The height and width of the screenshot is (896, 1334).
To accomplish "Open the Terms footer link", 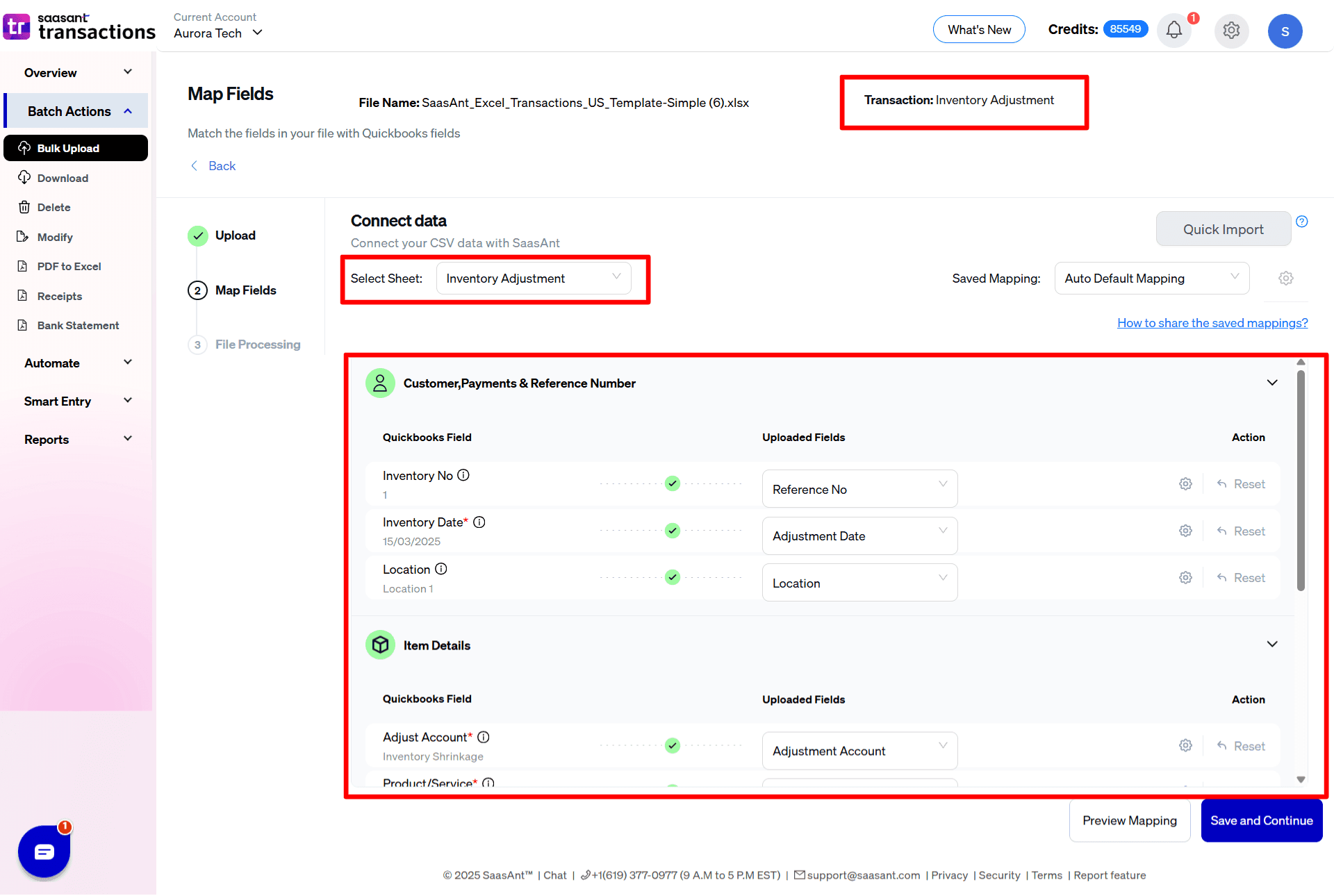I will [x=1047, y=875].
